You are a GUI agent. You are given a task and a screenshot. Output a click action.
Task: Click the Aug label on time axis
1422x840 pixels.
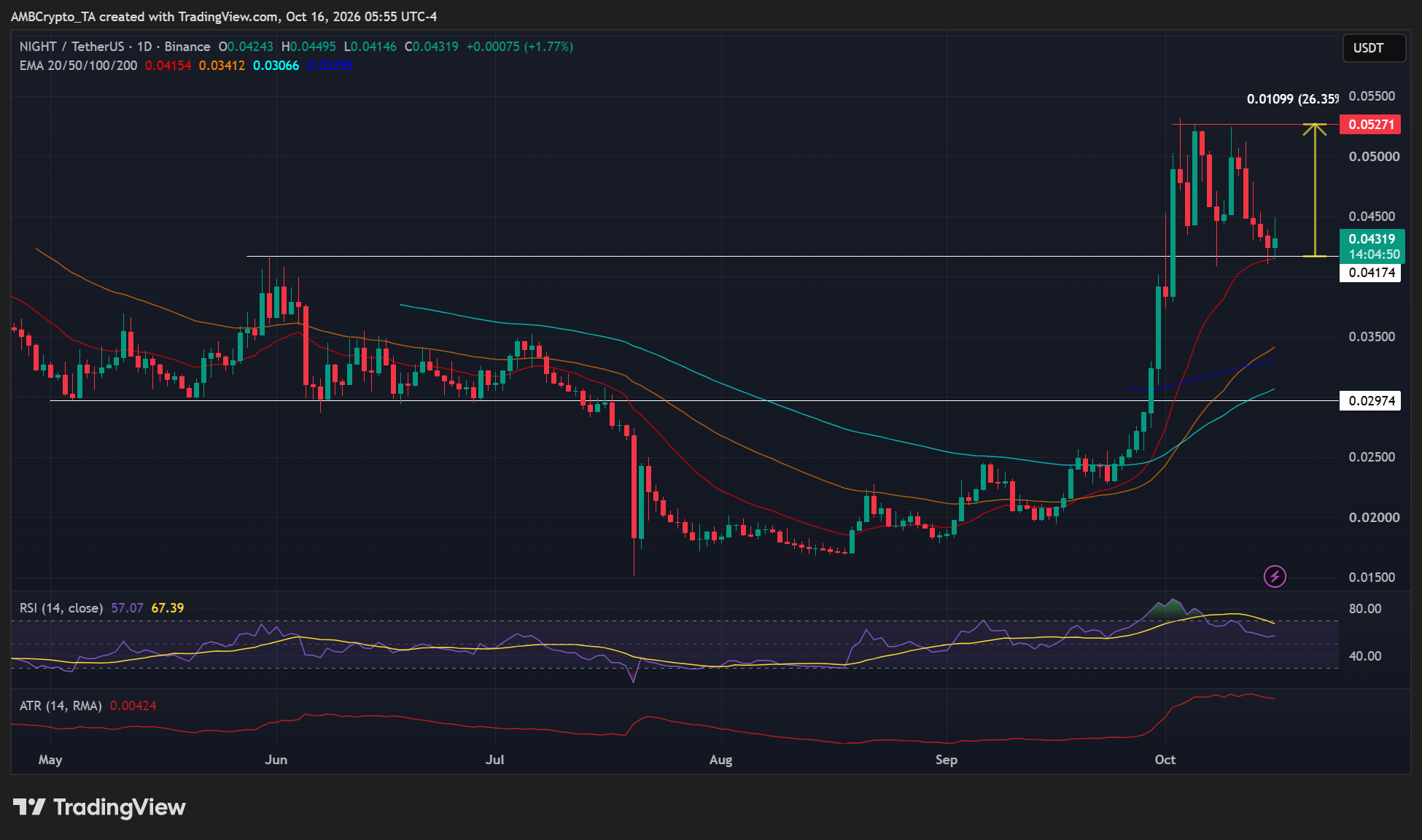(720, 760)
